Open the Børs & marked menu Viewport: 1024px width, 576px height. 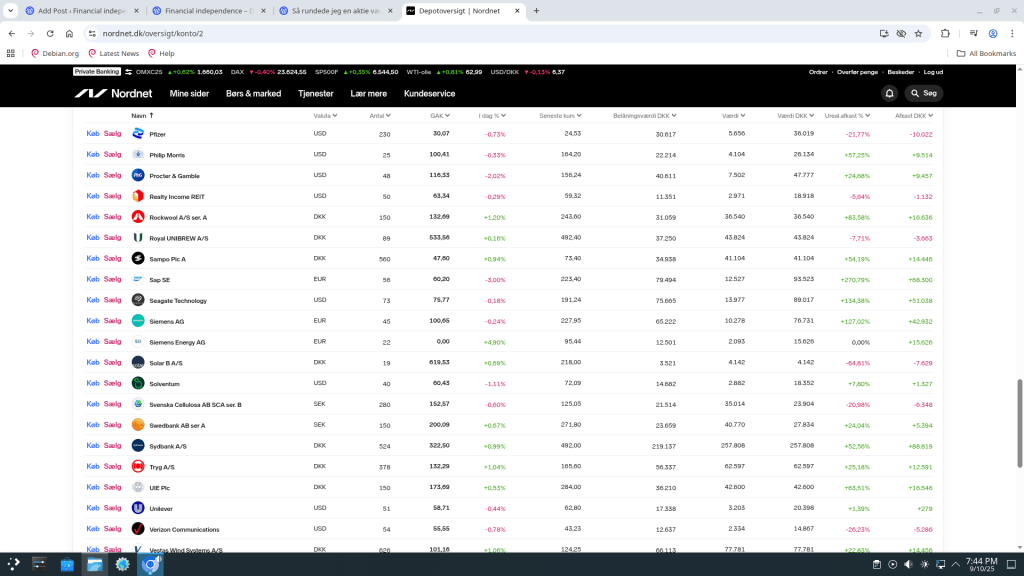tap(253, 93)
